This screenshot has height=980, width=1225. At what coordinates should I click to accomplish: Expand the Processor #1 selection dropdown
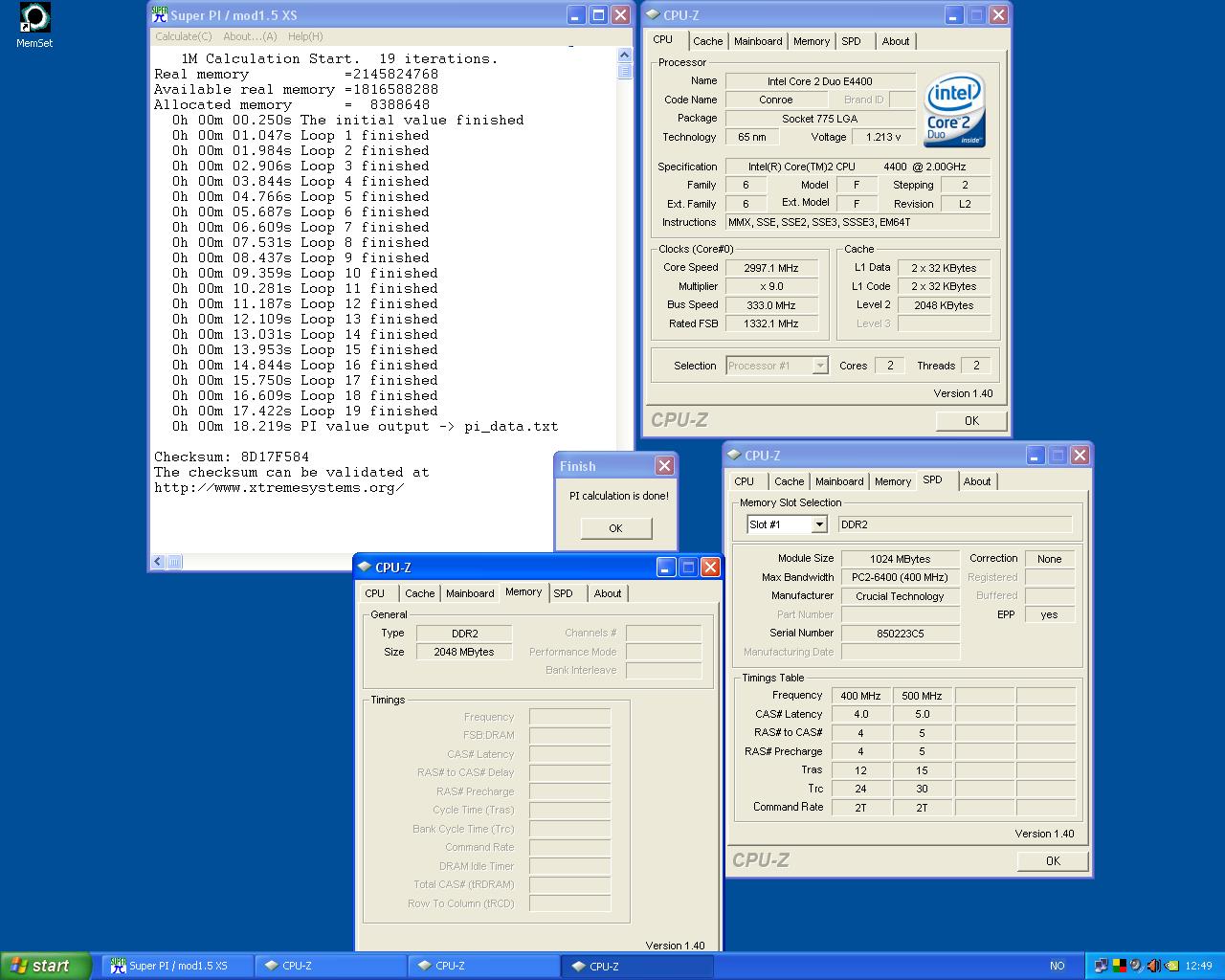pos(820,366)
